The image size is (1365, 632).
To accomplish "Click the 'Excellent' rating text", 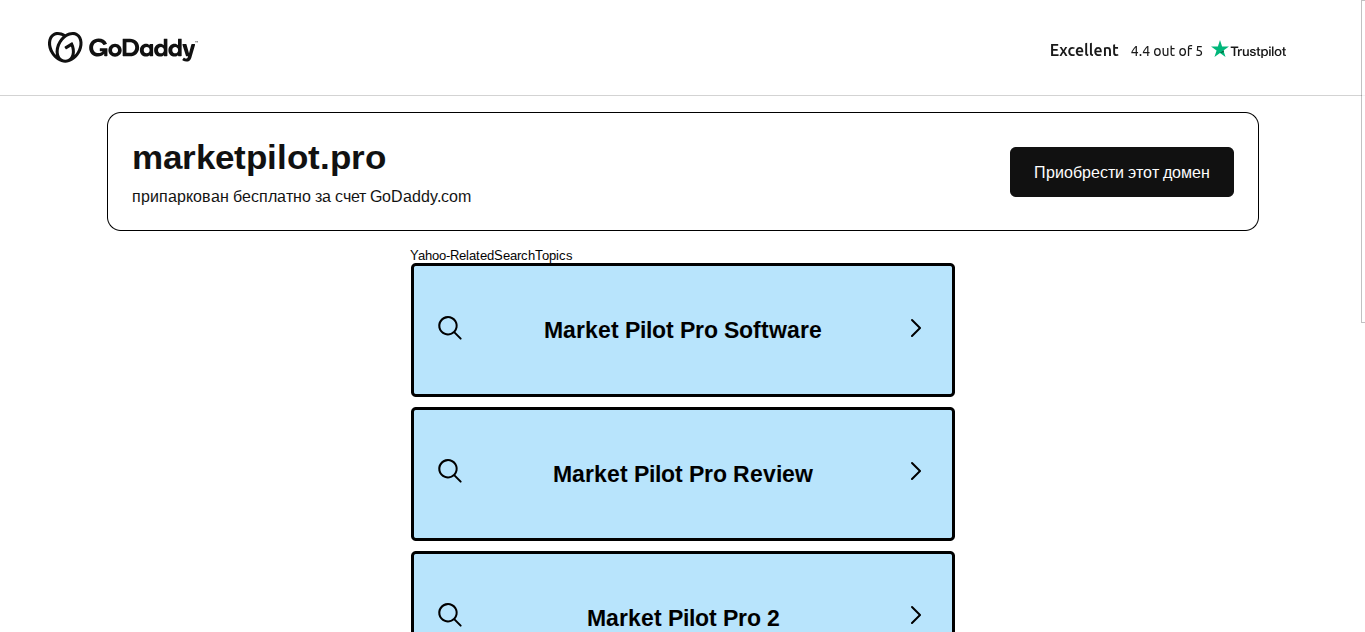I will tap(1084, 50).
